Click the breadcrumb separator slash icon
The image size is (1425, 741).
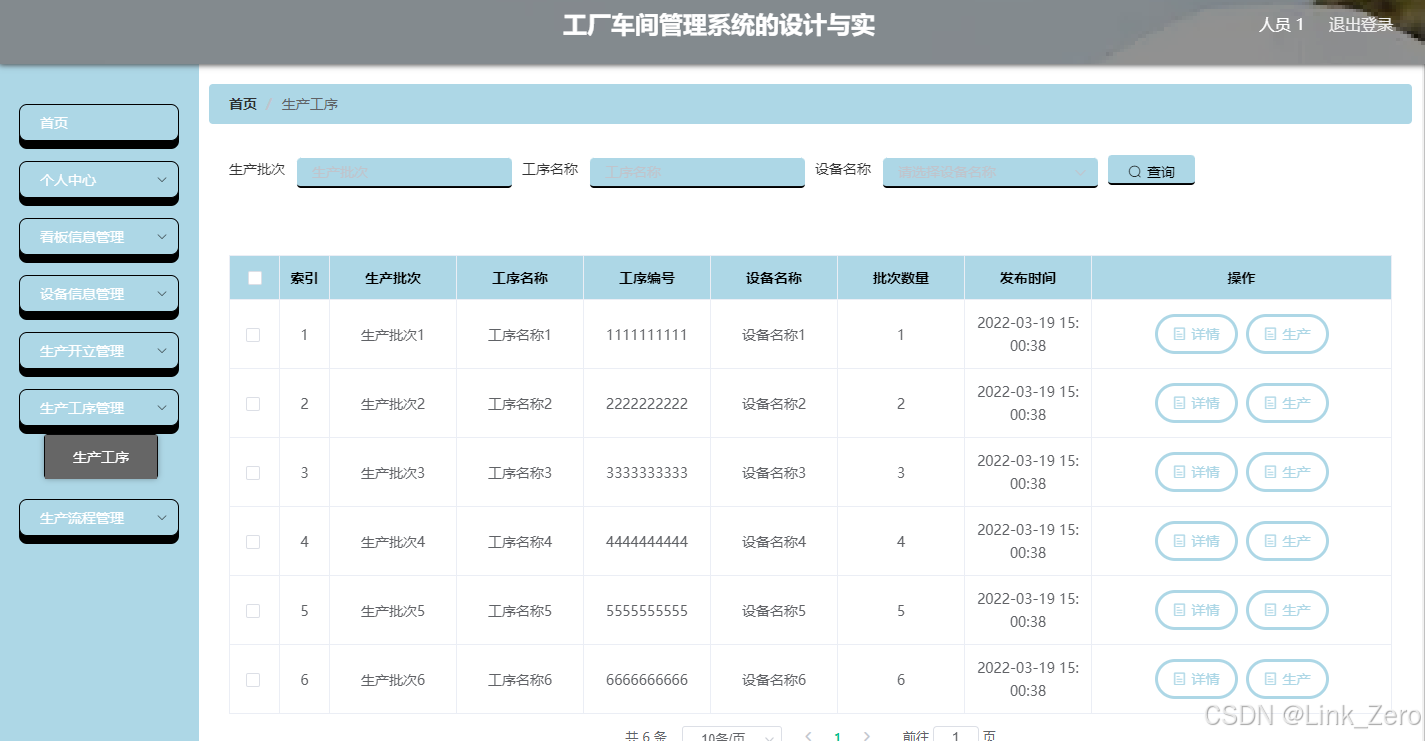pos(269,103)
